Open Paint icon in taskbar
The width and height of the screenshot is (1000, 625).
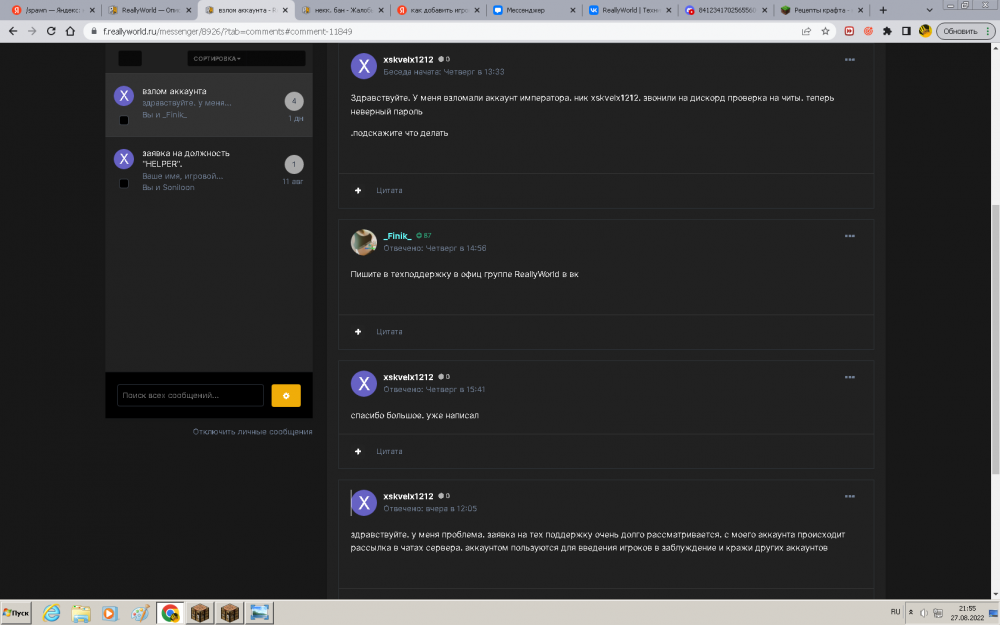coord(140,614)
